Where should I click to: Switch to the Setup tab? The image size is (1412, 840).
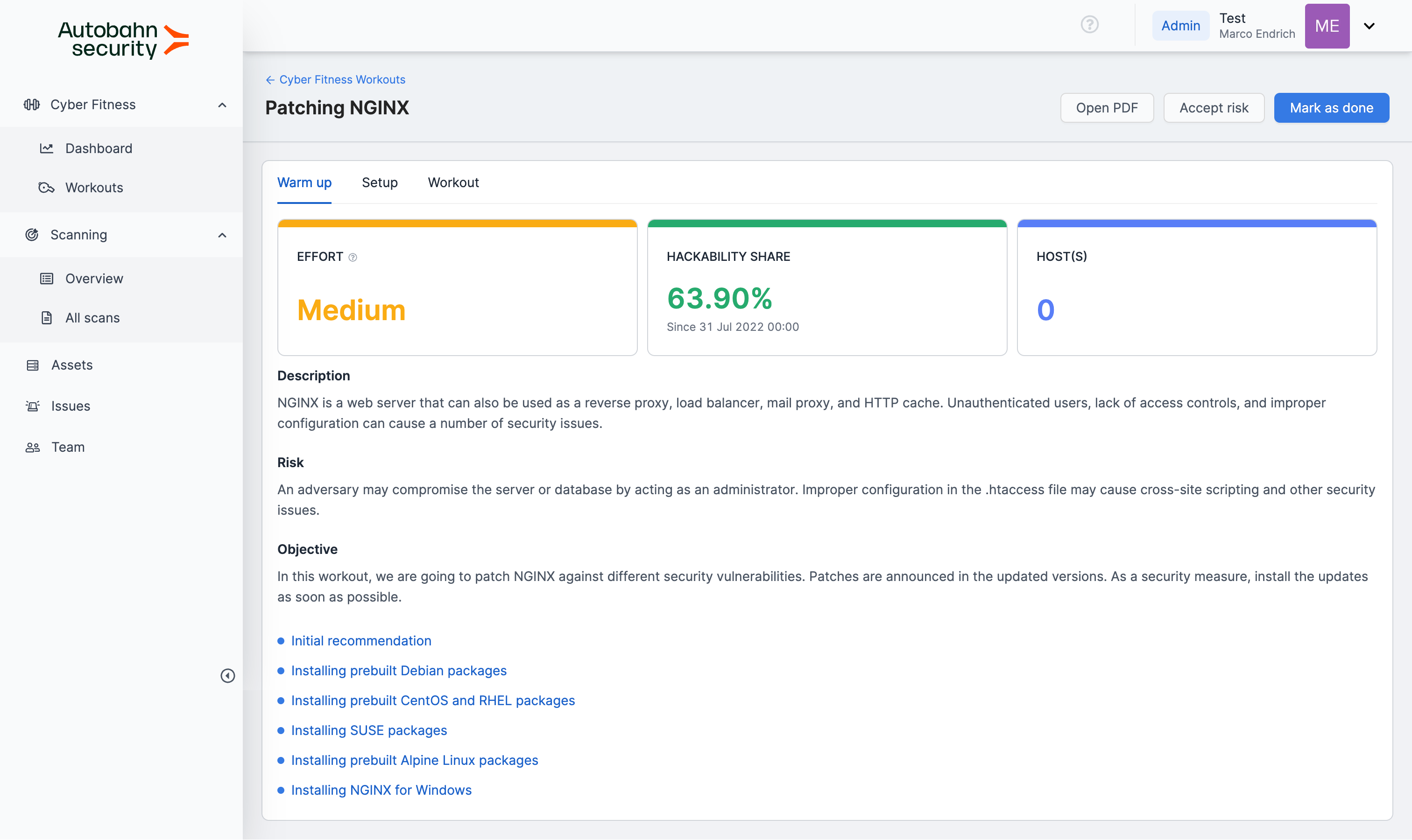click(380, 182)
